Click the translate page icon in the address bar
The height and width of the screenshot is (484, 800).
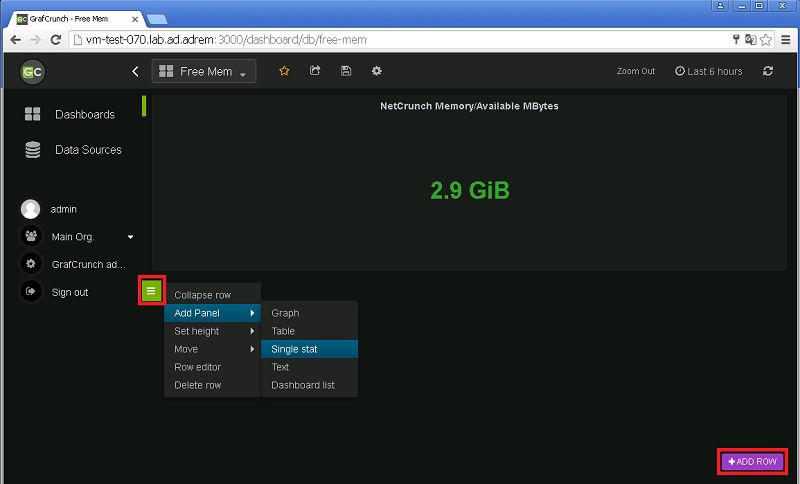tap(751, 39)
